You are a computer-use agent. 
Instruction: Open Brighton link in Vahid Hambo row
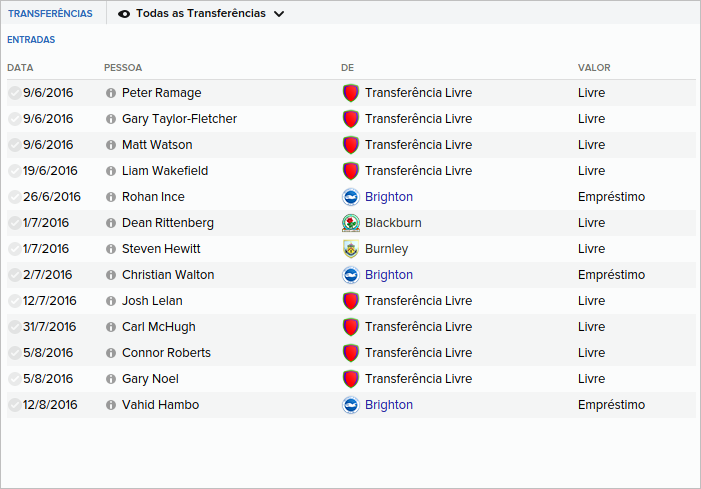[389, 405]
